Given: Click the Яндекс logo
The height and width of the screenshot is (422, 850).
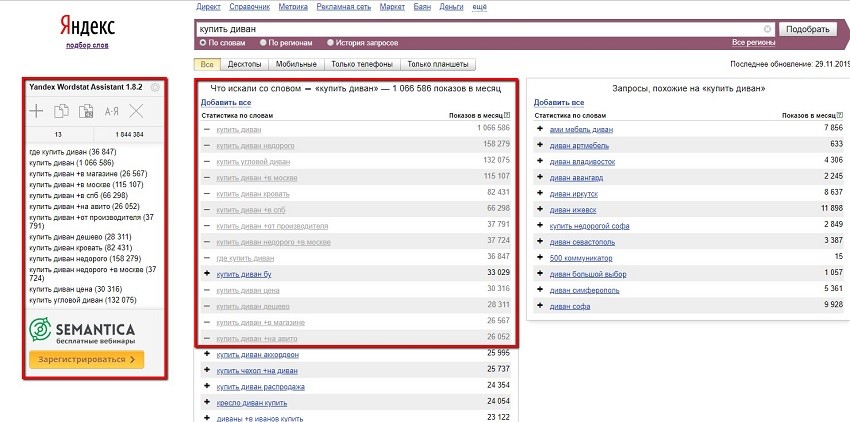Looking at the screenshot, I should pyautogui.click(x=87, y=25).
